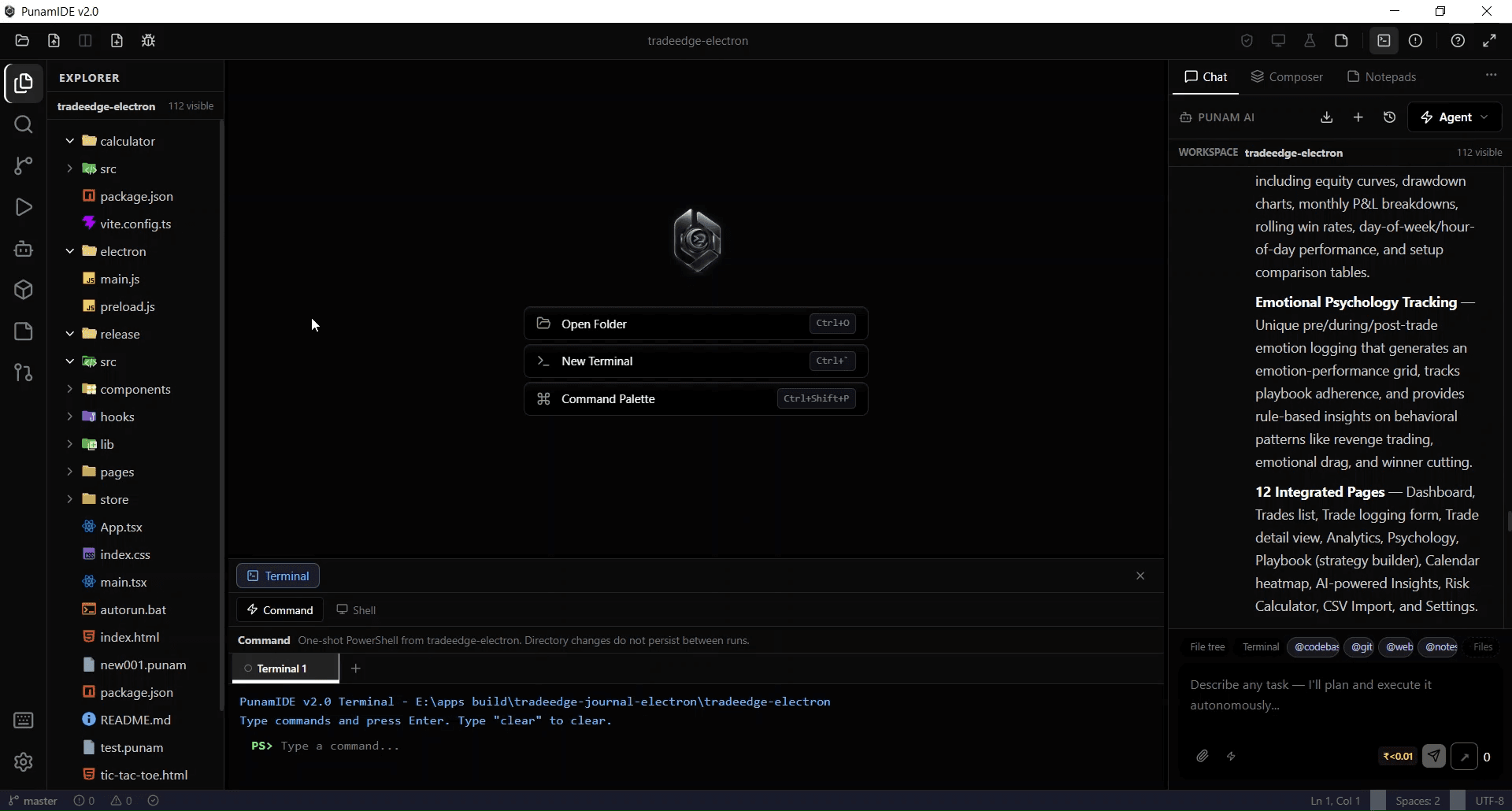Switch to the Chat tab
This screenshot has width=1512, height=811.
tap(1206, 77)
